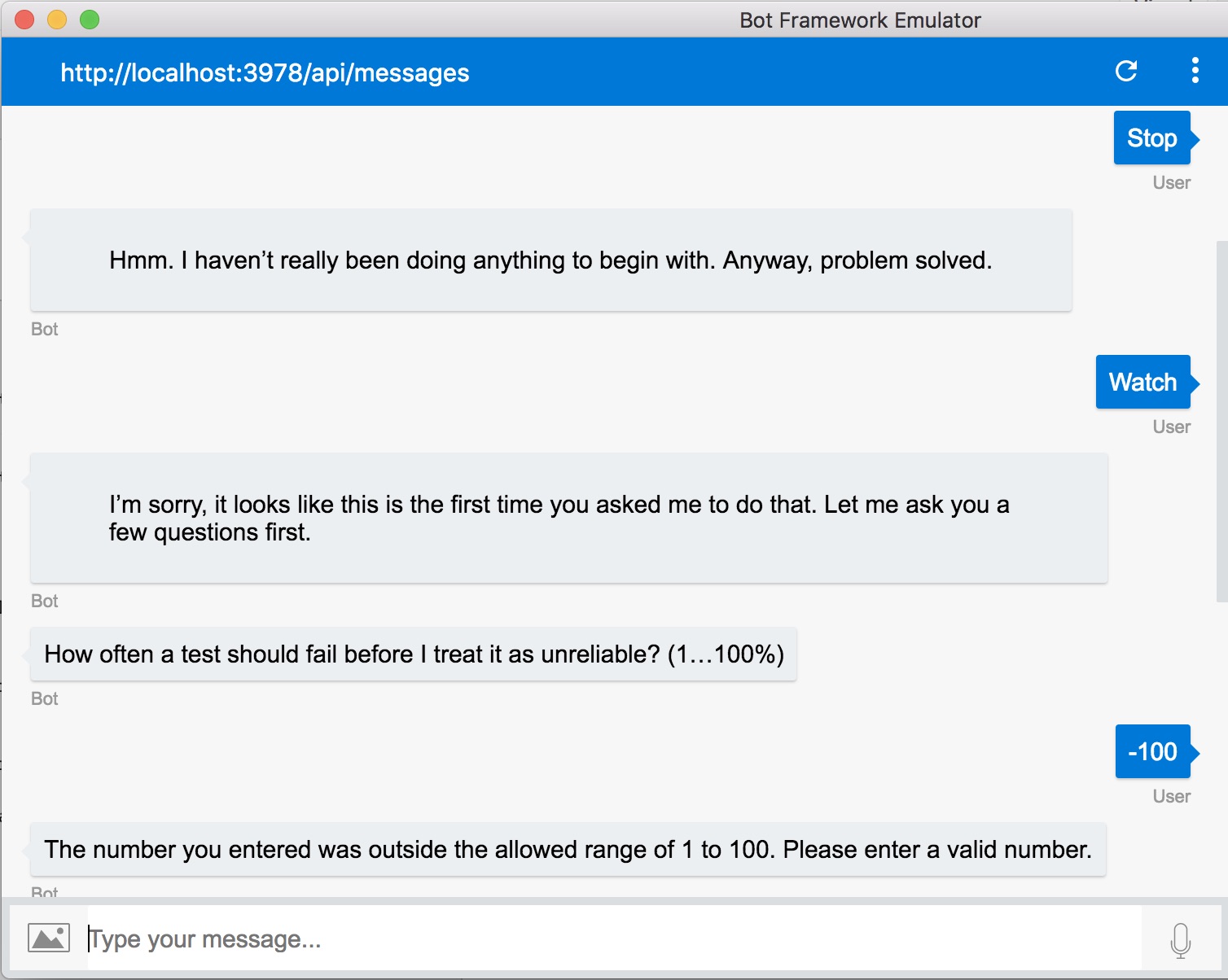
Task: Click the red close window button
Action: tap(24, 20)
